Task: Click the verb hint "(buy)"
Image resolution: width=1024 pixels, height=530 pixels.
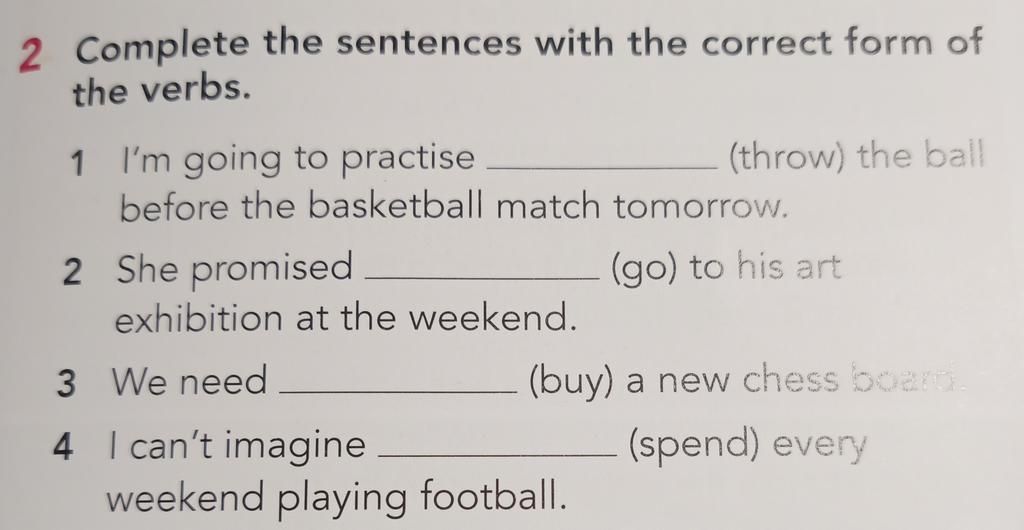Action: tap(571, 382)
